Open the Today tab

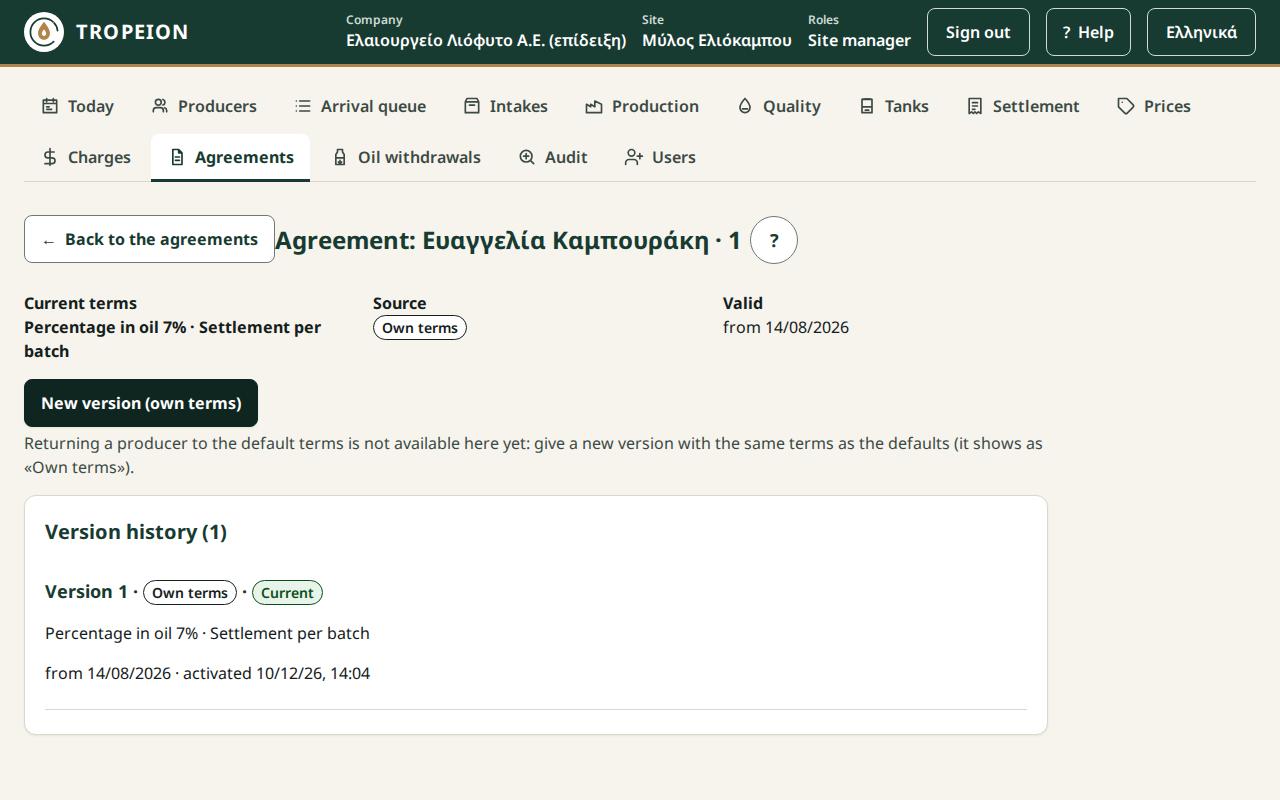coord(78,106)
